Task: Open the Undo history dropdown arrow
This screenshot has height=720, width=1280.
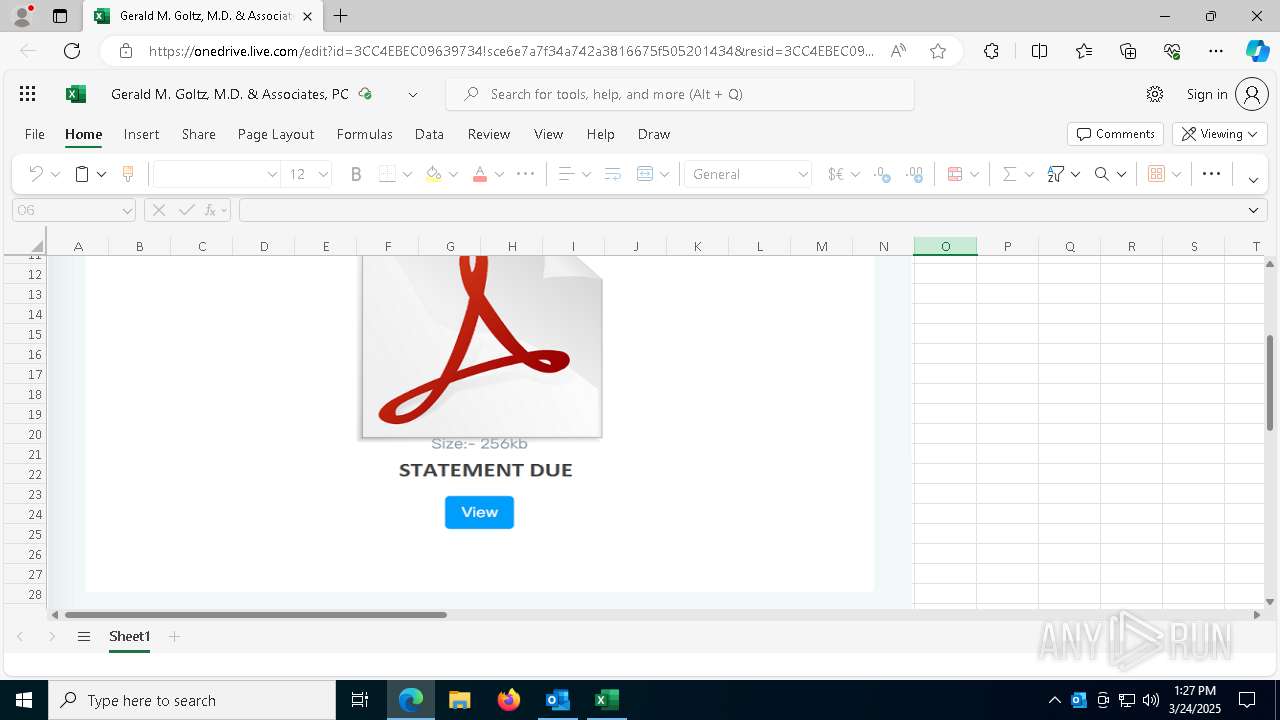Action: (x=55, y=174)
